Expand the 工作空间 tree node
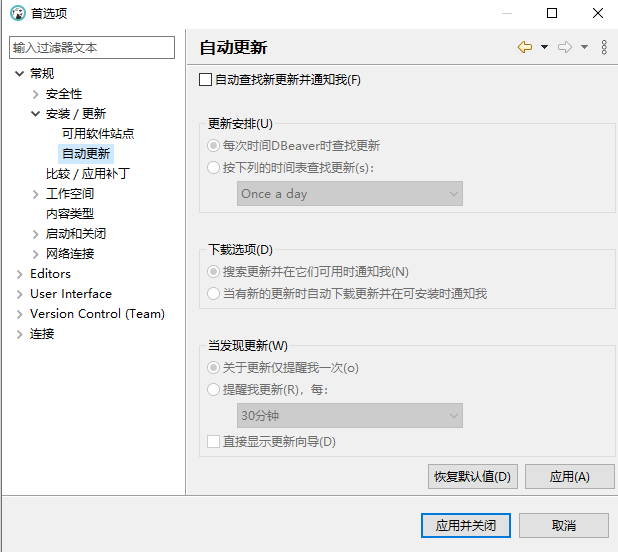The height and width of the screenshot is (552, 618). (35, 194)
